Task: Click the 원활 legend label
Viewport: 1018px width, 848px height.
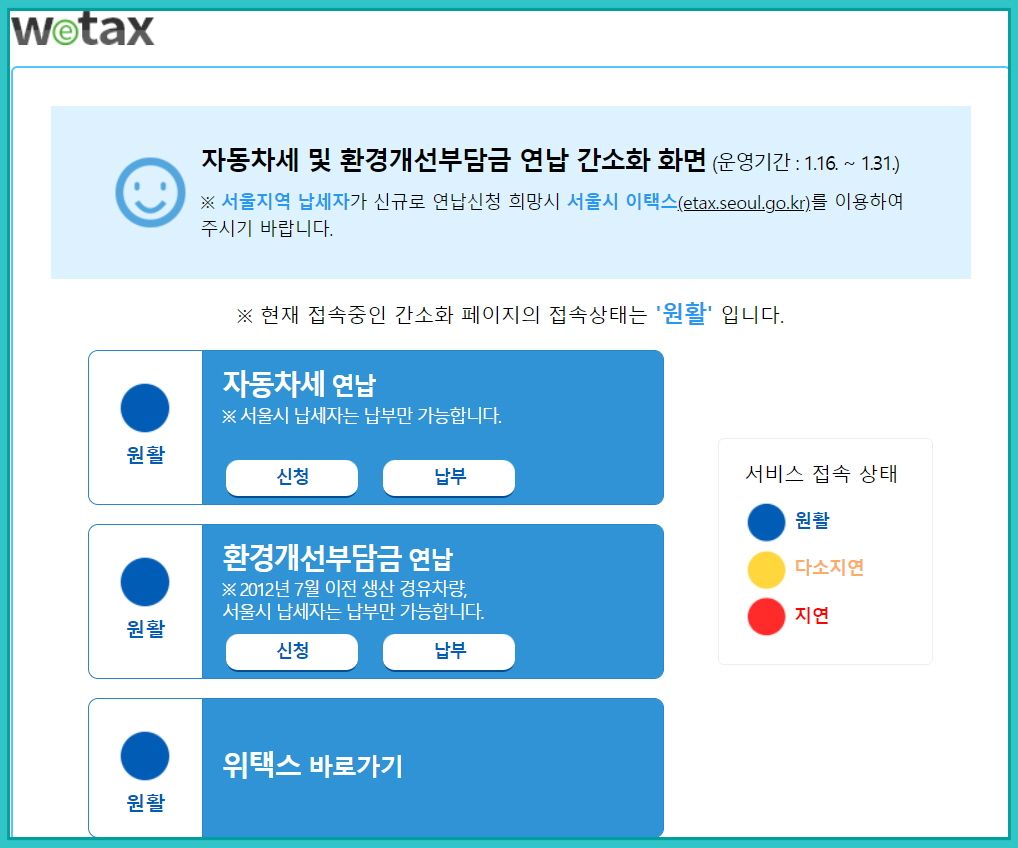Action: 812,520
